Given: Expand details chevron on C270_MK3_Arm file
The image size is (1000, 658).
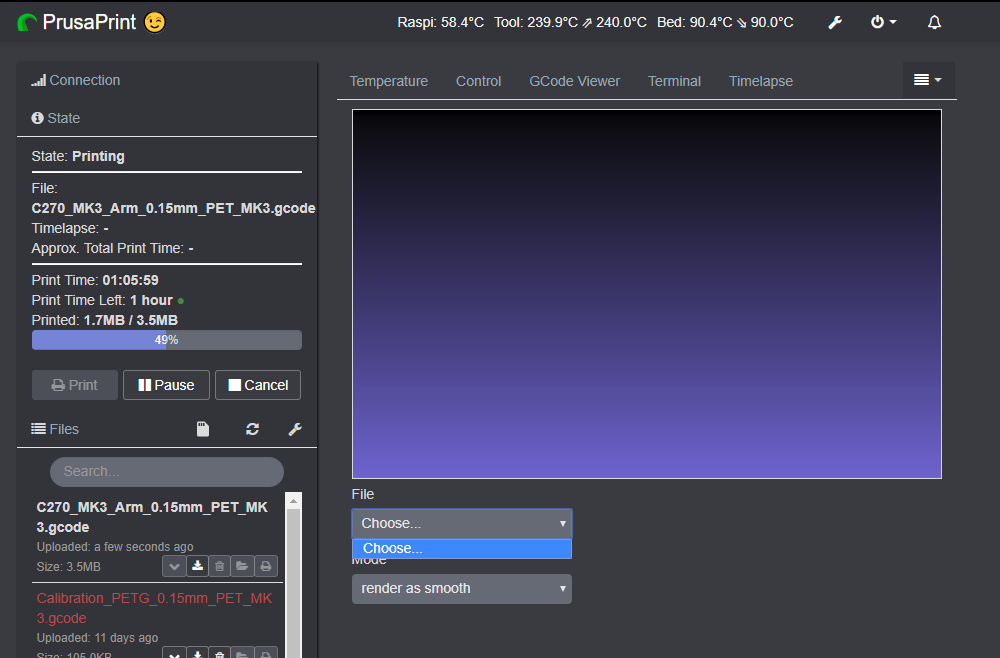Looking at the screenshot, I should pos(173,566).
